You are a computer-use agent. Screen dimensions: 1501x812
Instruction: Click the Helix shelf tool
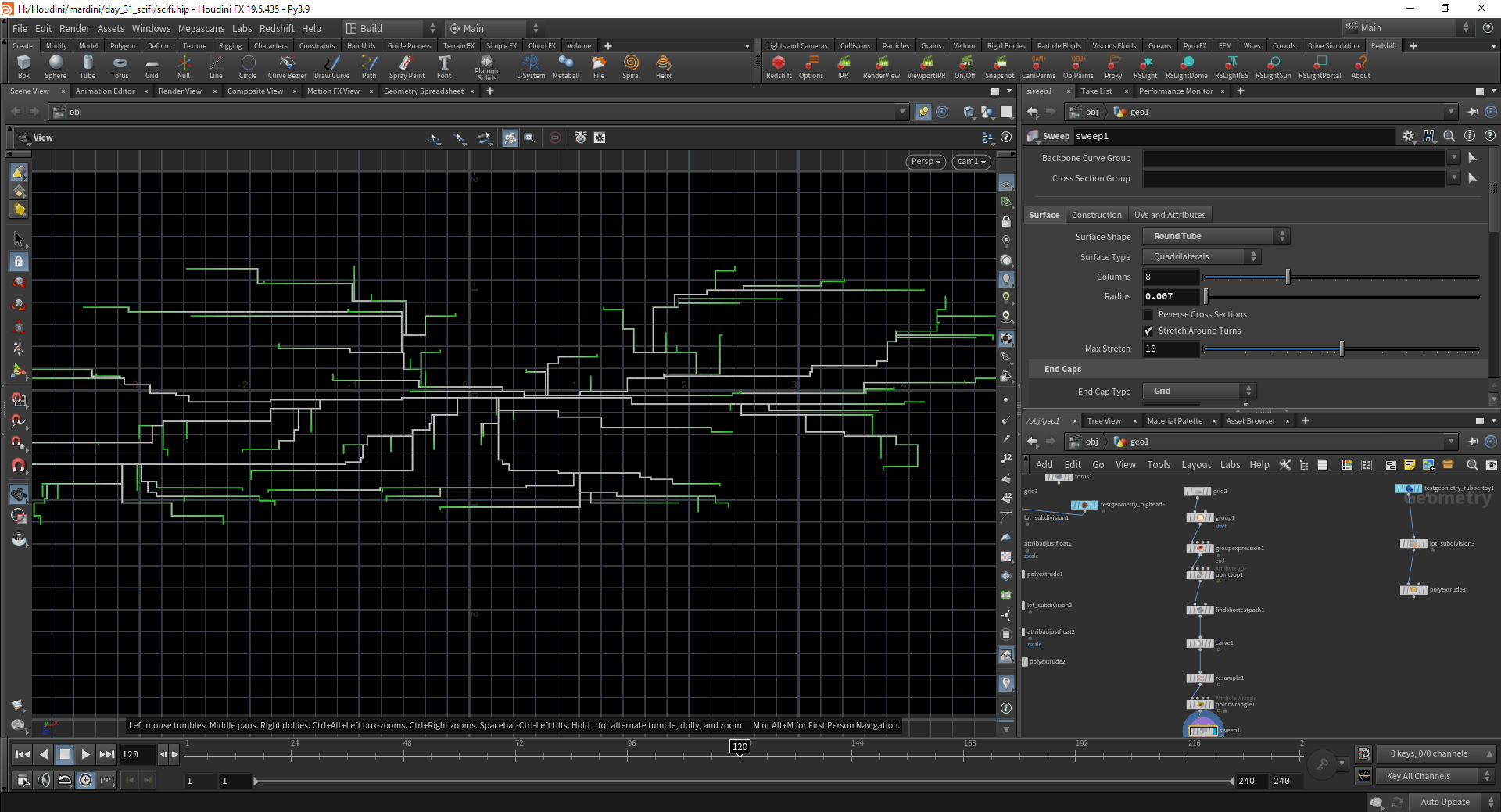tap(664, 66)
